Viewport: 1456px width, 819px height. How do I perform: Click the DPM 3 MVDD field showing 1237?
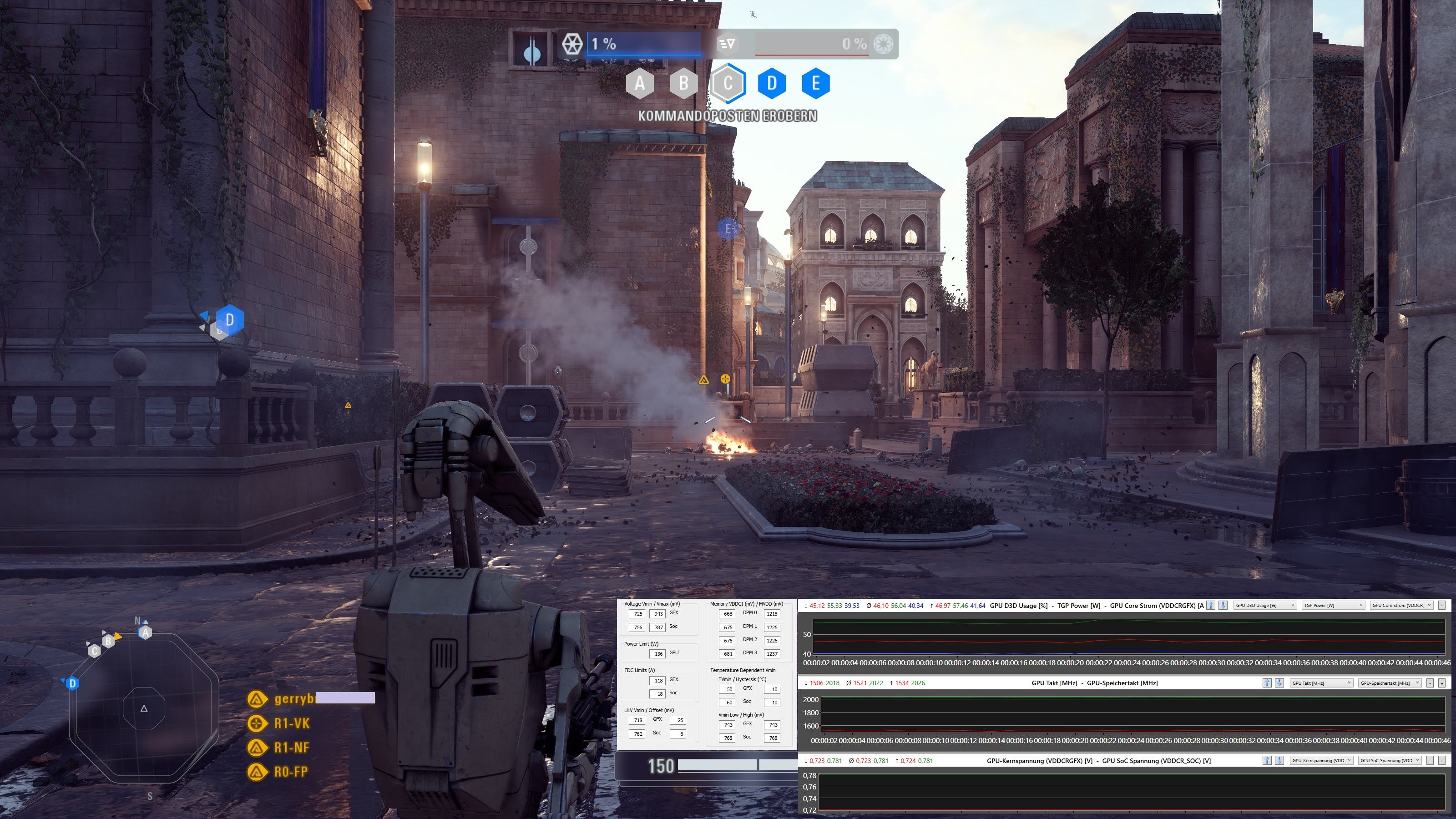(772, 654)
